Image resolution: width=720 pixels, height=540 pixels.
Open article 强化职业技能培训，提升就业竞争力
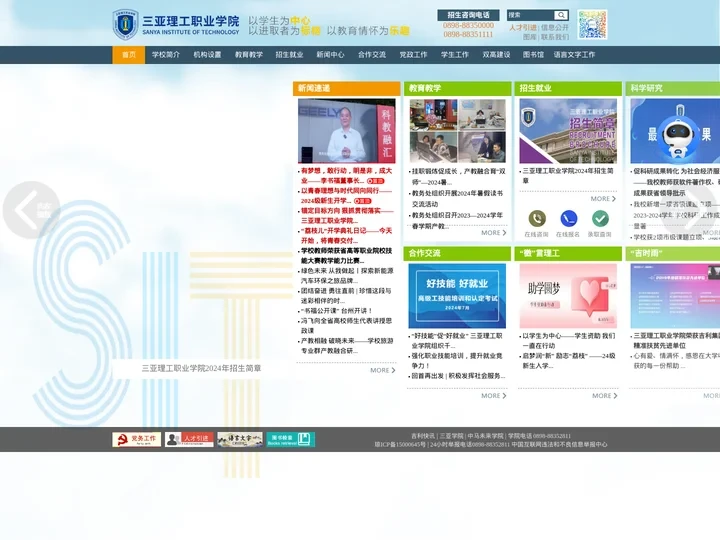click(457, 360)
